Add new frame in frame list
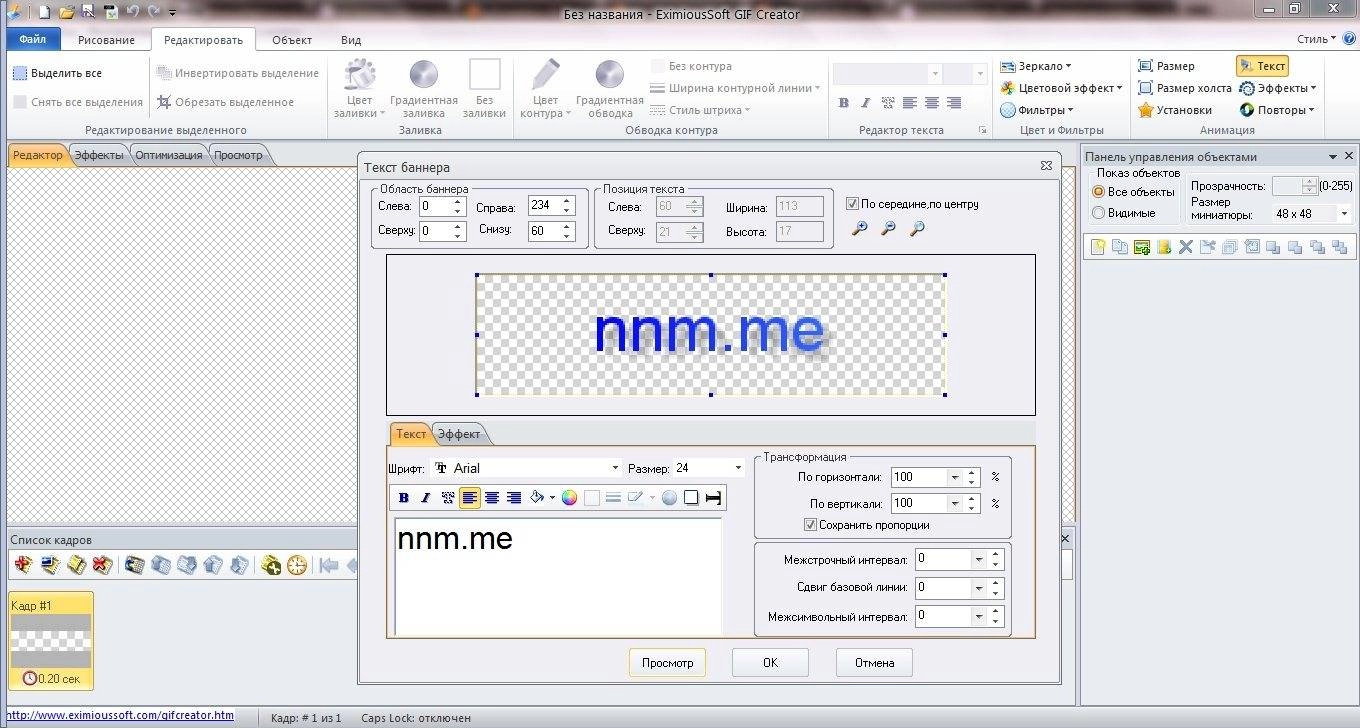This screenshot has width=1360, height=728. (23, 566)
